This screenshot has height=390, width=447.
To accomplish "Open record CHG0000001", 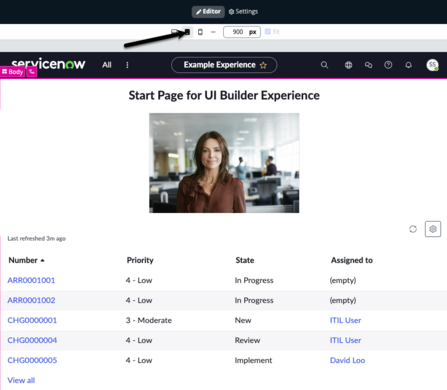I will (32, 320).
